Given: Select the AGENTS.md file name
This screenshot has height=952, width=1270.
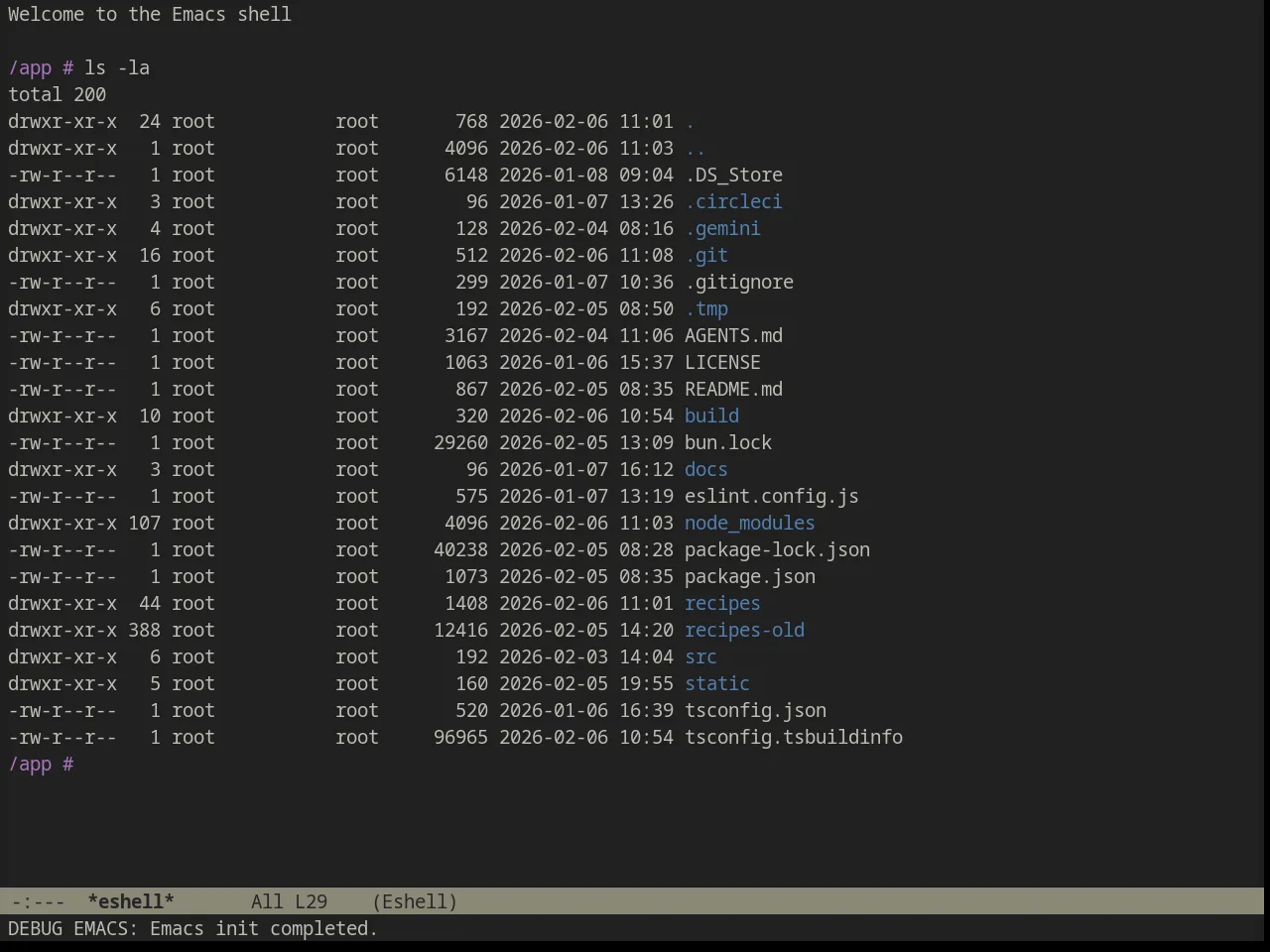Looking at the screenshot, I should [x=733, y=335].
